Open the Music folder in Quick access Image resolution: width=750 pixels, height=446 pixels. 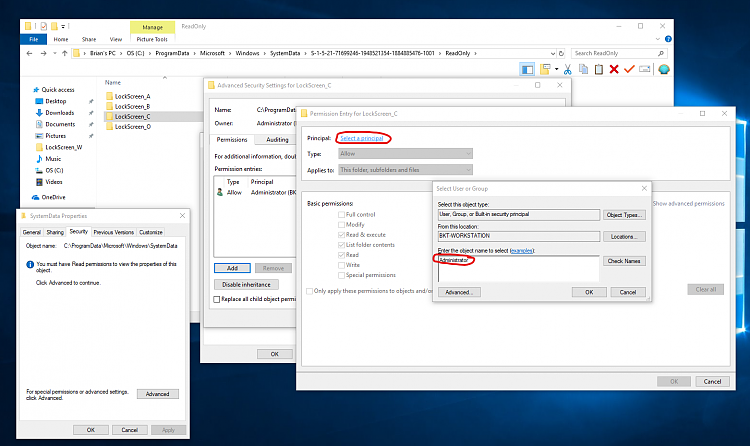pos(53,158)
